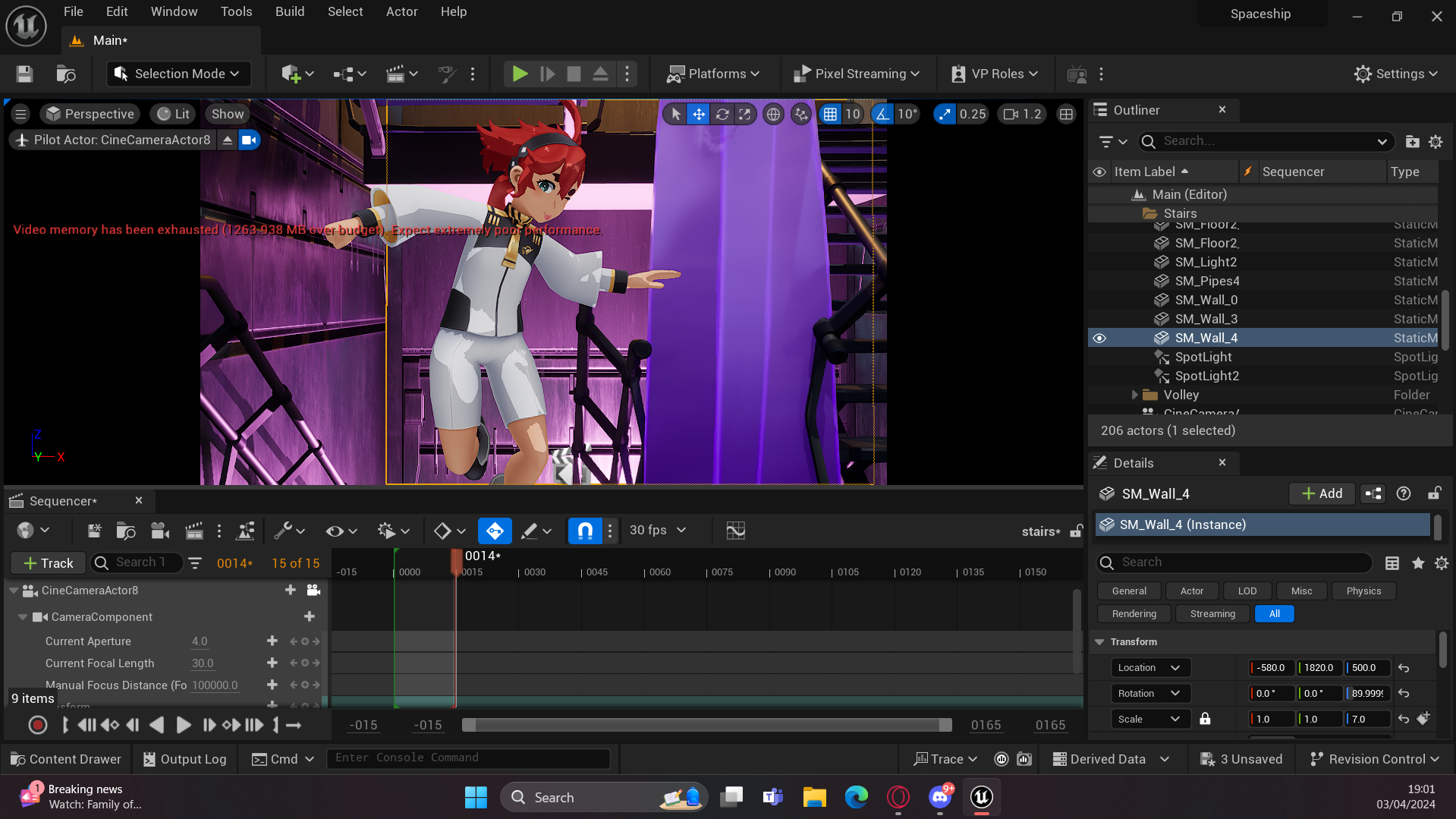Toggle the auto-key diamond button in Sequencer
1456x819 pixels.
tap(495, 531)
